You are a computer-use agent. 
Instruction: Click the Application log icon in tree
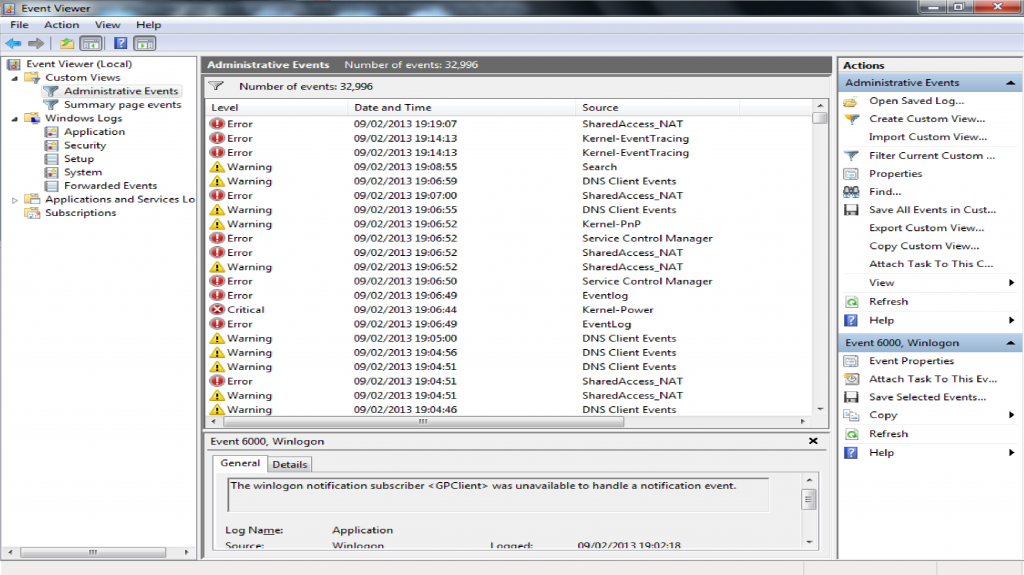(52, 131)
